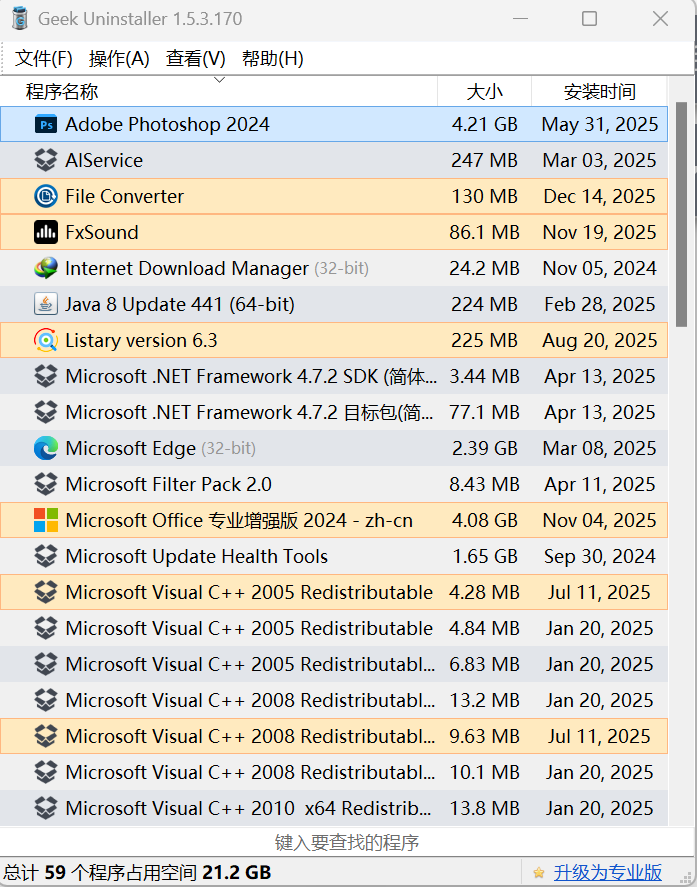The height and width of the screenshot is (887, 697).
Task: Click the Microsoft Edge icon
Action: pos(46,448)
